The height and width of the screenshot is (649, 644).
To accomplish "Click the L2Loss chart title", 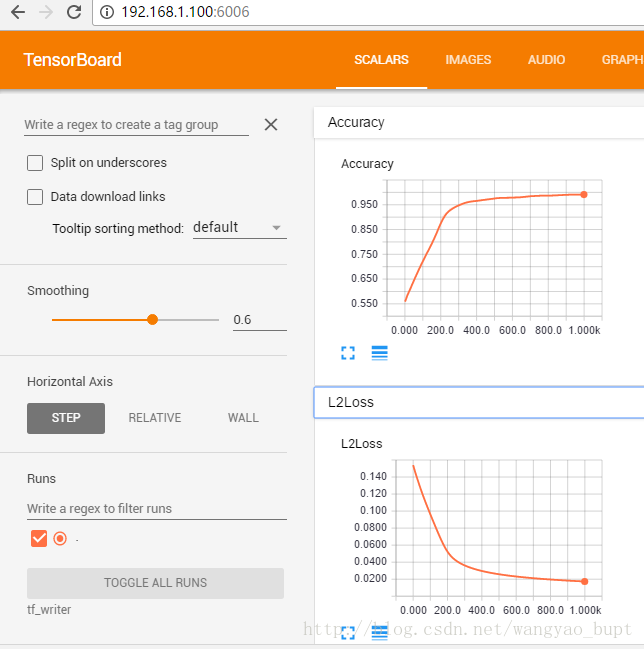I will coord(361,444).
